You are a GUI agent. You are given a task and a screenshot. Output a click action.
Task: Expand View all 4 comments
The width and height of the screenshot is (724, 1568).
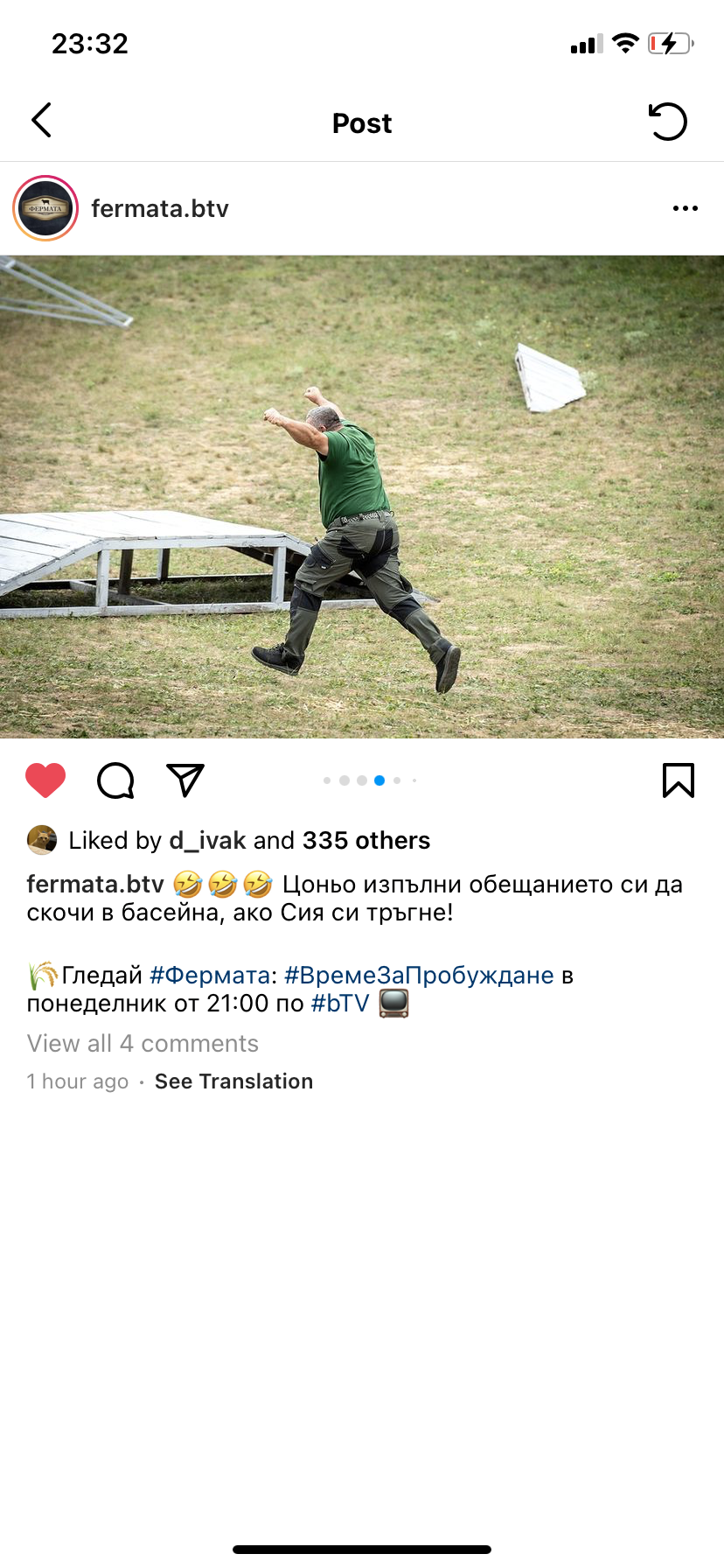coord(143,1044)
